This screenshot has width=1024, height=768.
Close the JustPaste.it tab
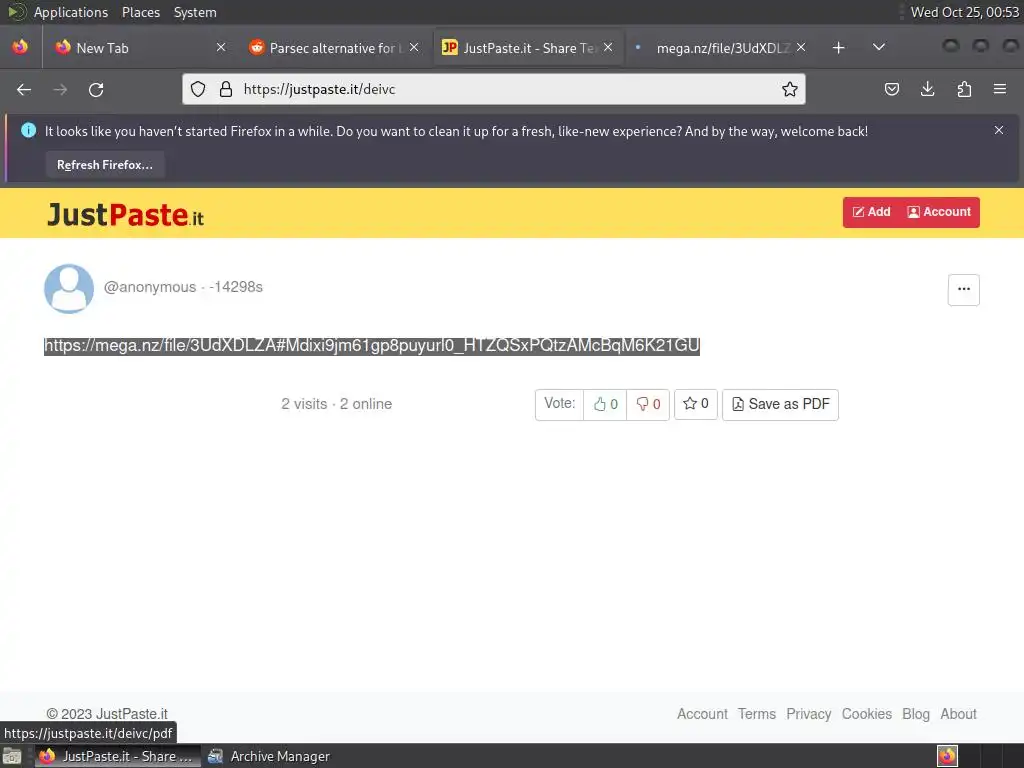click(608, 48)
